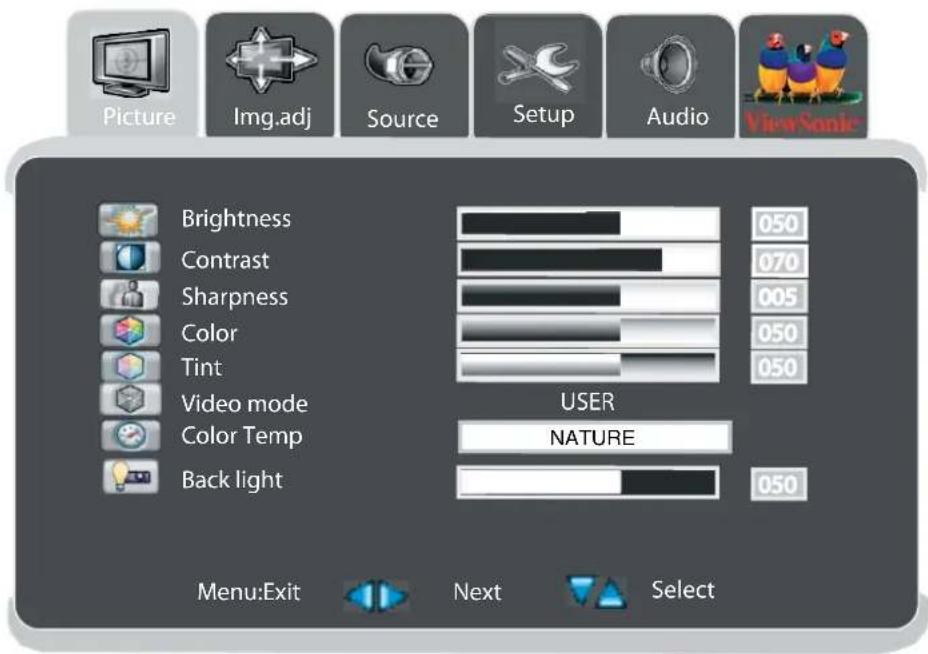Click the Brightness value box 050
The image size is (928, 654).
click(779, 224)
